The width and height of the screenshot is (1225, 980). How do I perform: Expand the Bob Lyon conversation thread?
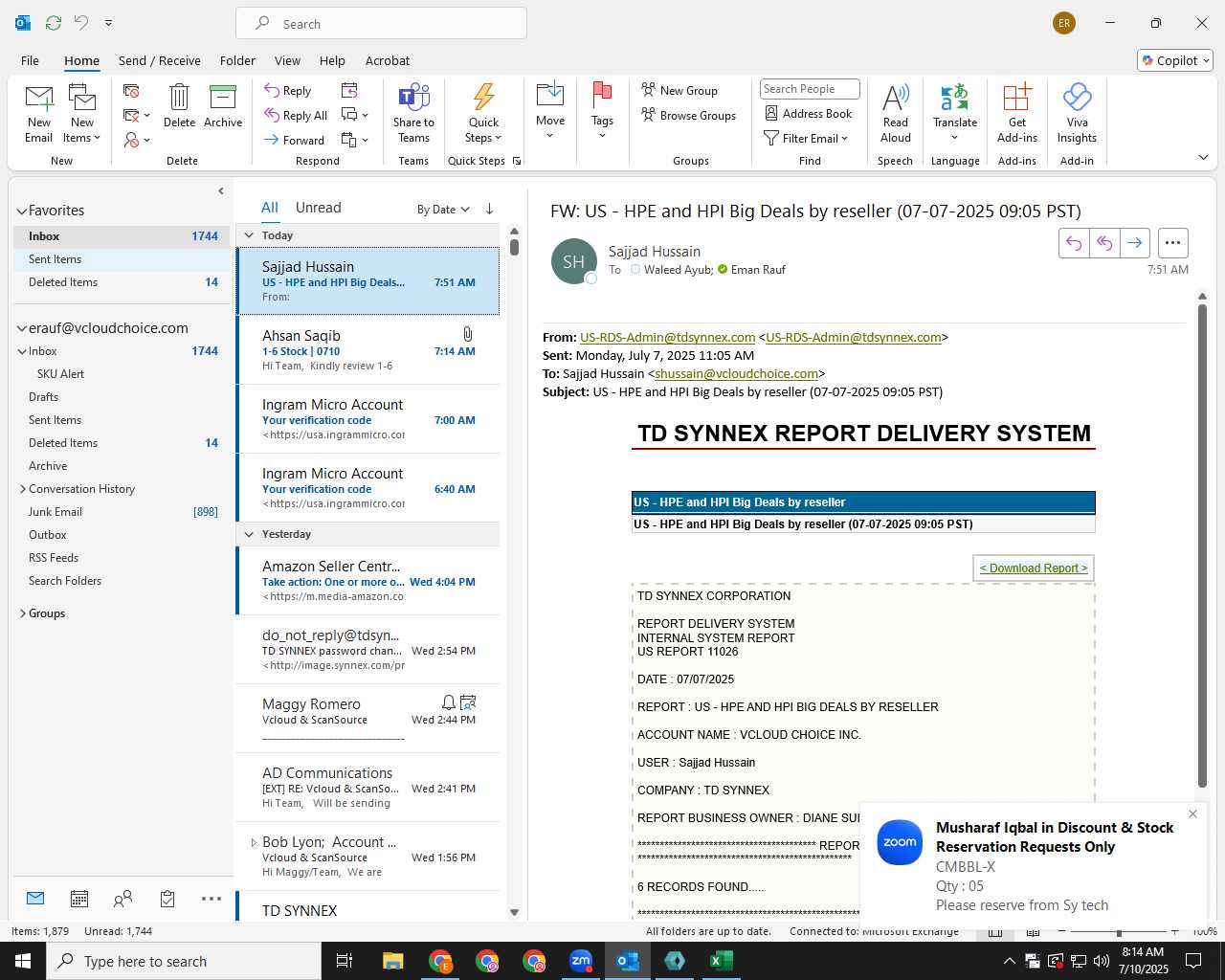[254, 842]
